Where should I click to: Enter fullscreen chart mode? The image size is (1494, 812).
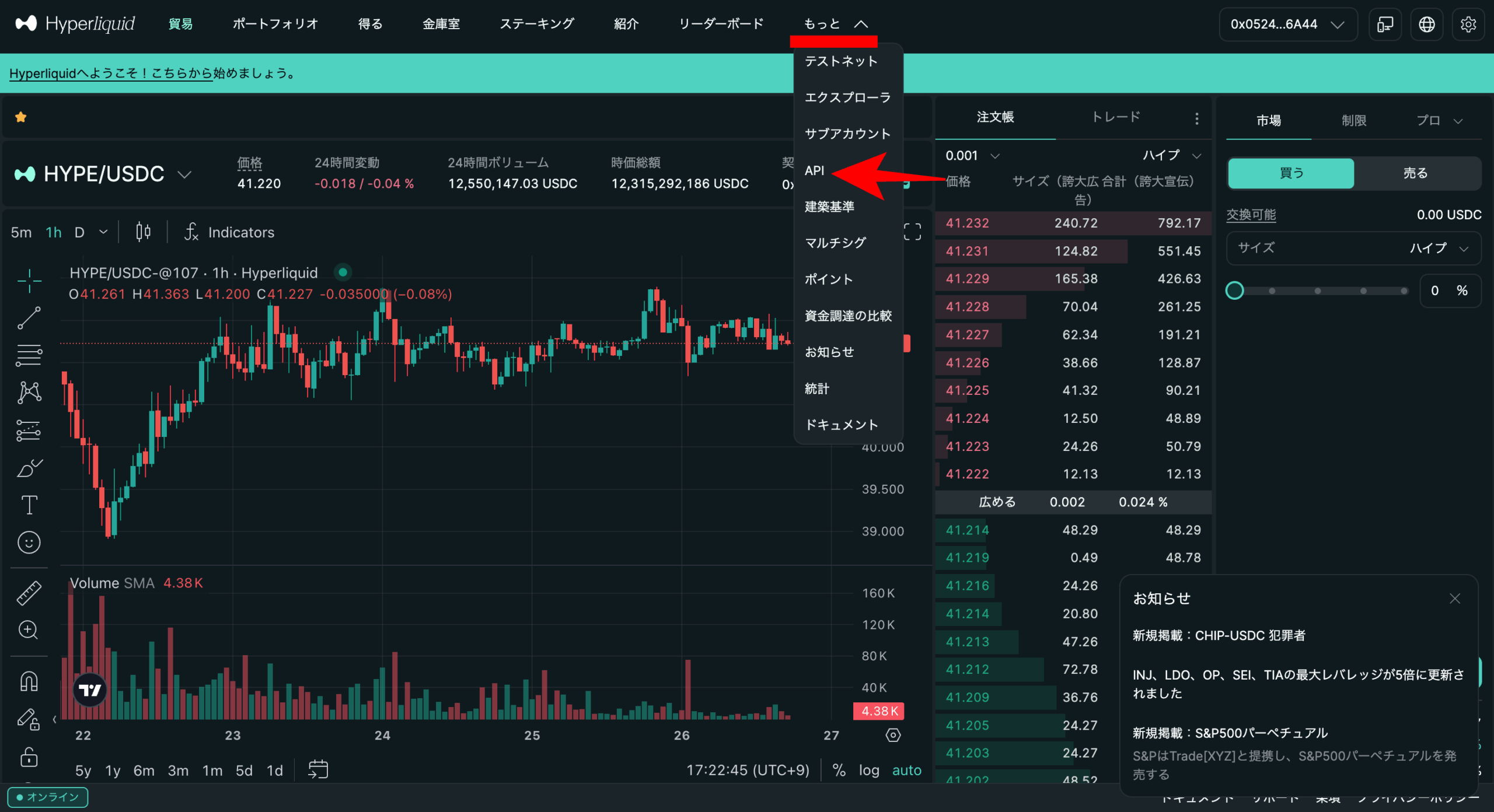tap(912, 232)
